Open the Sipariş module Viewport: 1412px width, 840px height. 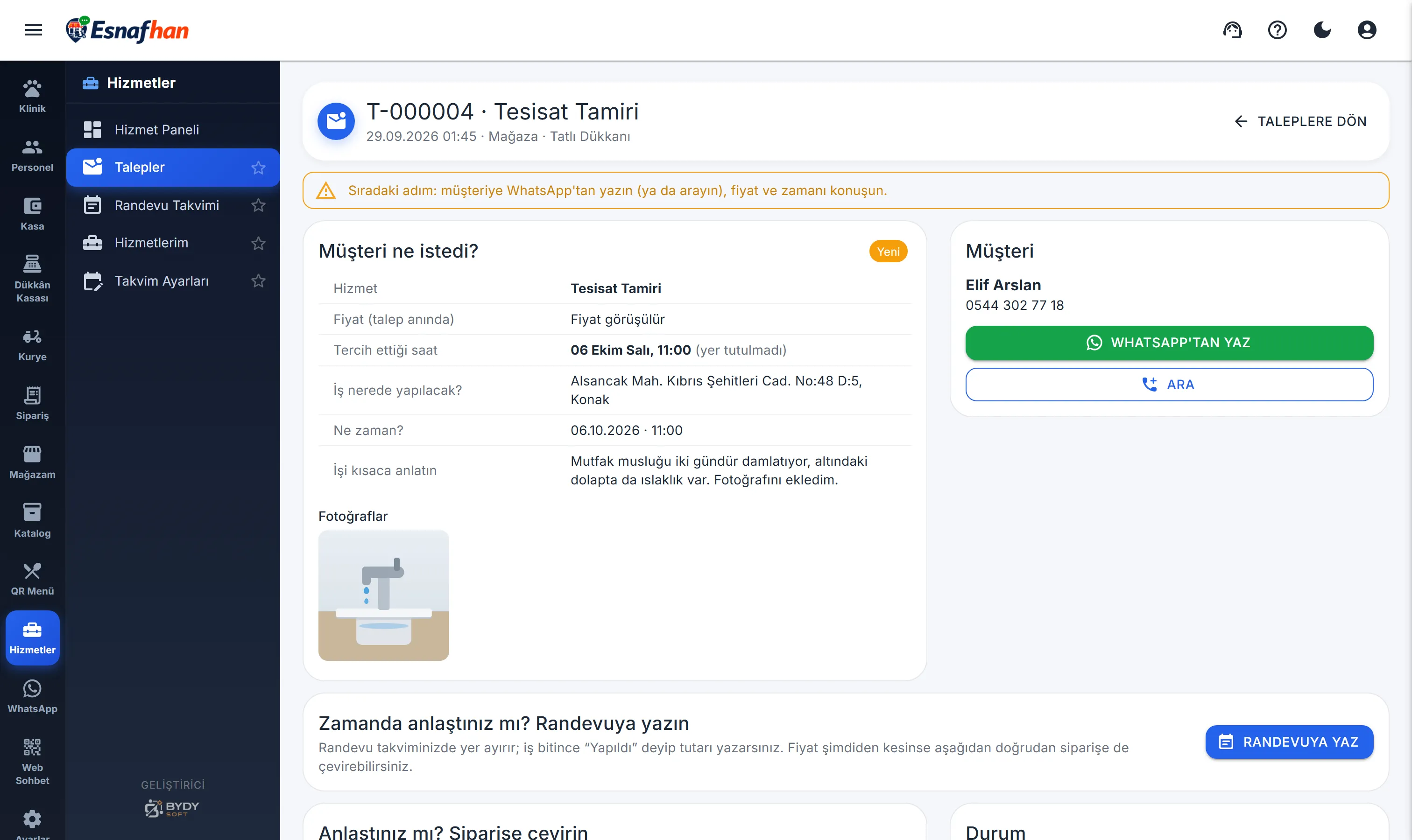click(32, 404)
